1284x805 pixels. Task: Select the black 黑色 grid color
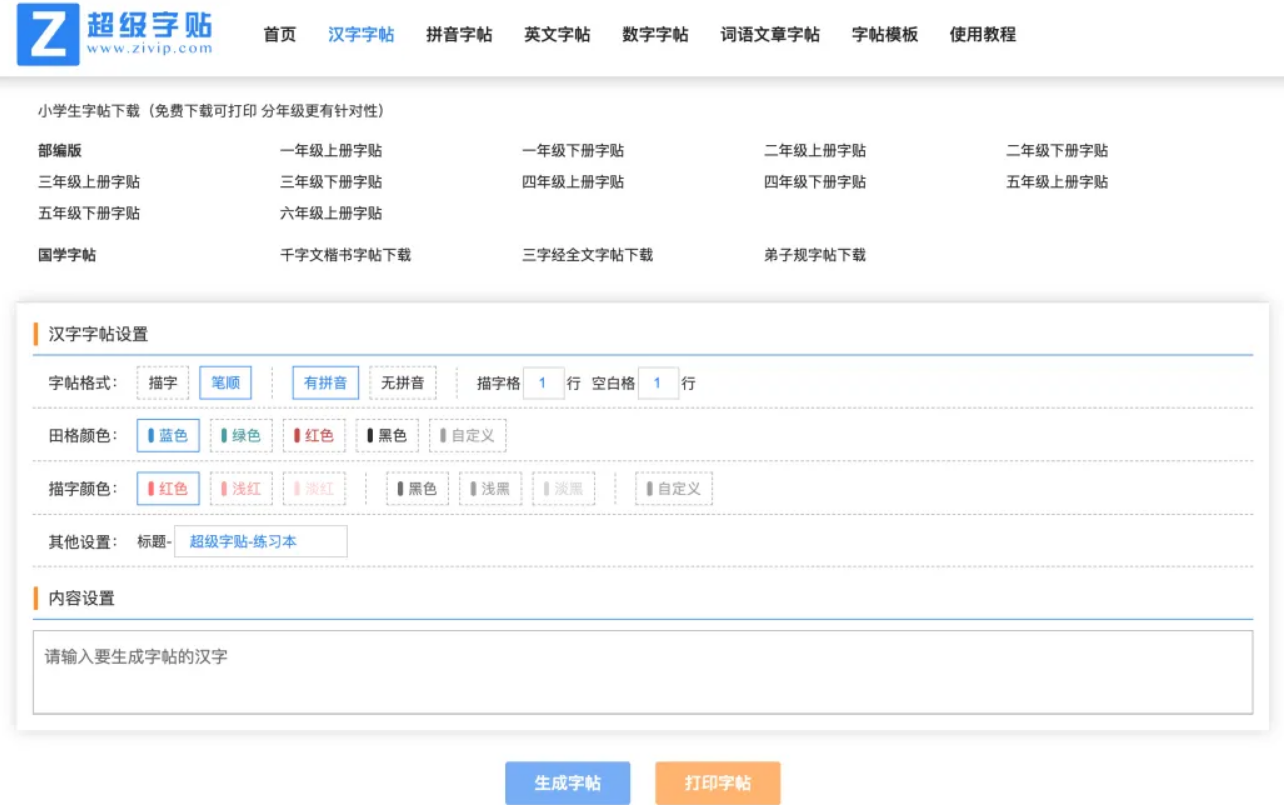click(387, 435)
